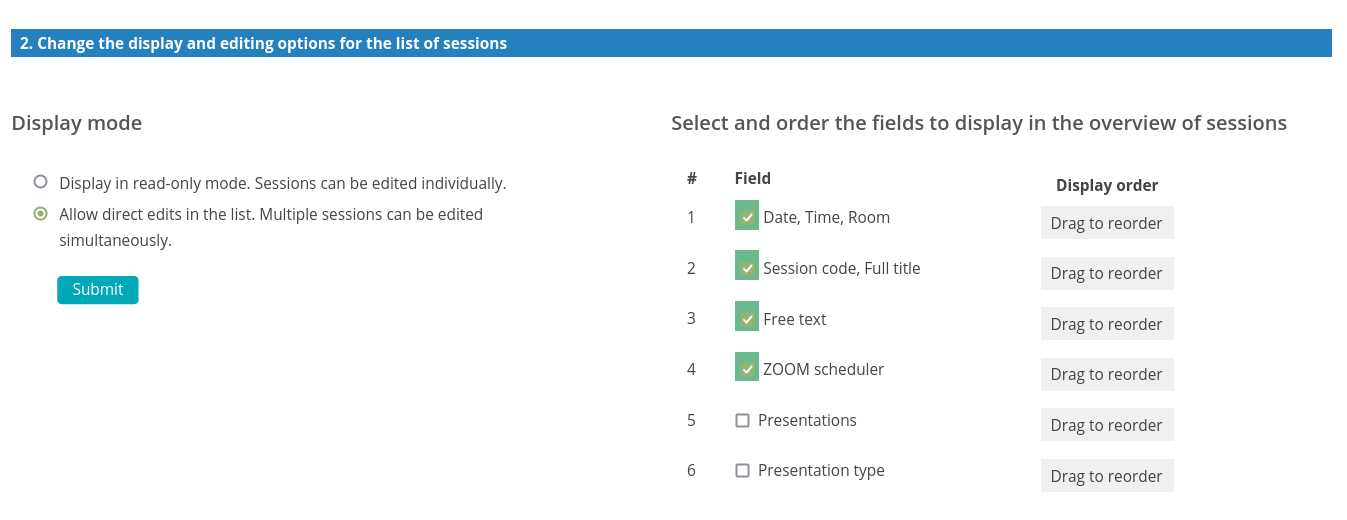Click Drag to reorder for Session code row
Image resolution: width=1347 pixels, height=520 pixels.
click(1107, 273)
